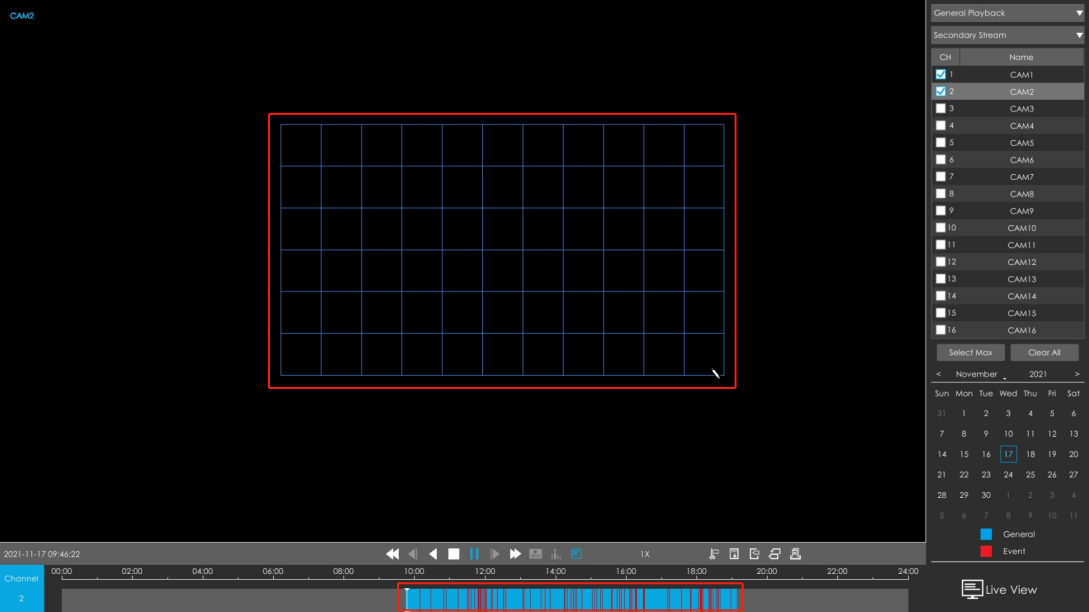Click the fast forward double-arrow button
1089x612 pixels.
(x=515, y=554)
